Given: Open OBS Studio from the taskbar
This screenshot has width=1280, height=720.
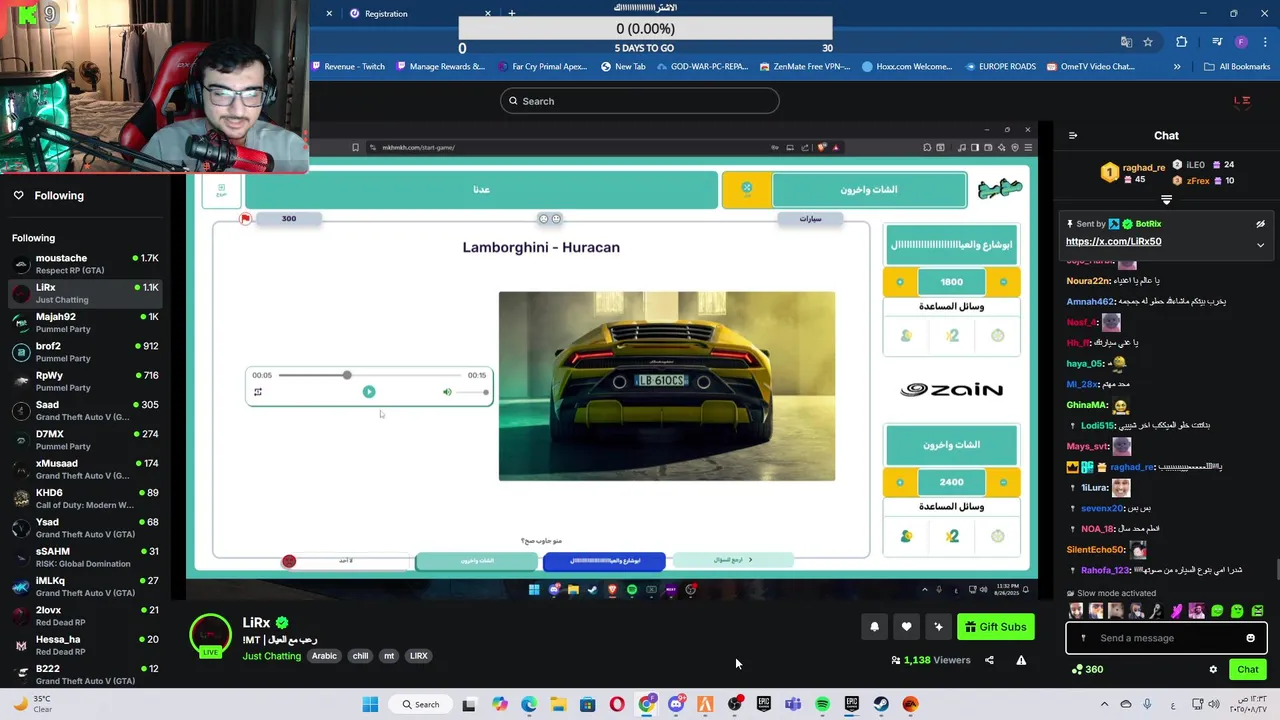Looking at the screenshot, I should pyautogui.click(x=735, y=704).
